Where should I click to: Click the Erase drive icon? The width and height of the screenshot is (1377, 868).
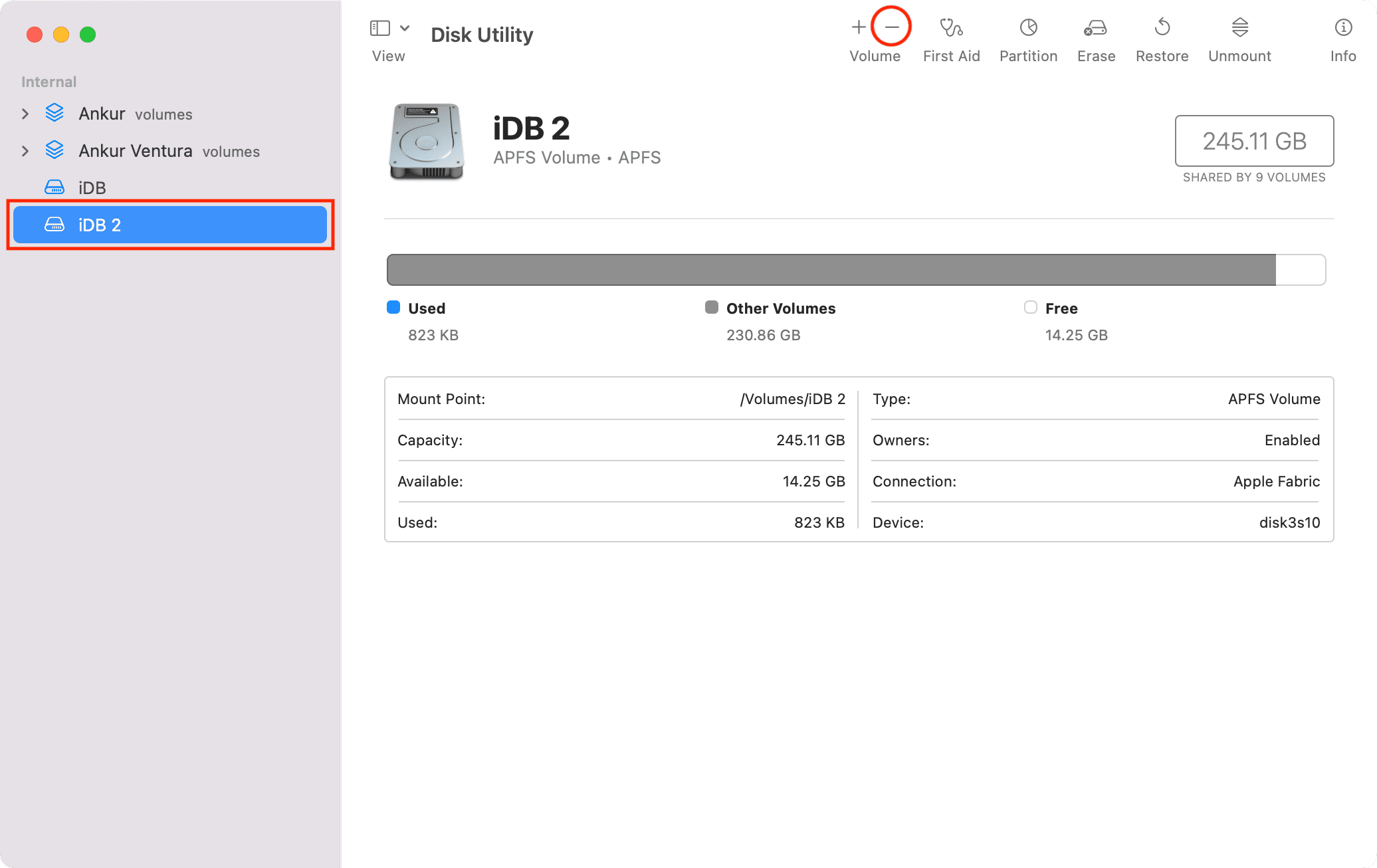pyautogui.click(x=1095, y=27)
